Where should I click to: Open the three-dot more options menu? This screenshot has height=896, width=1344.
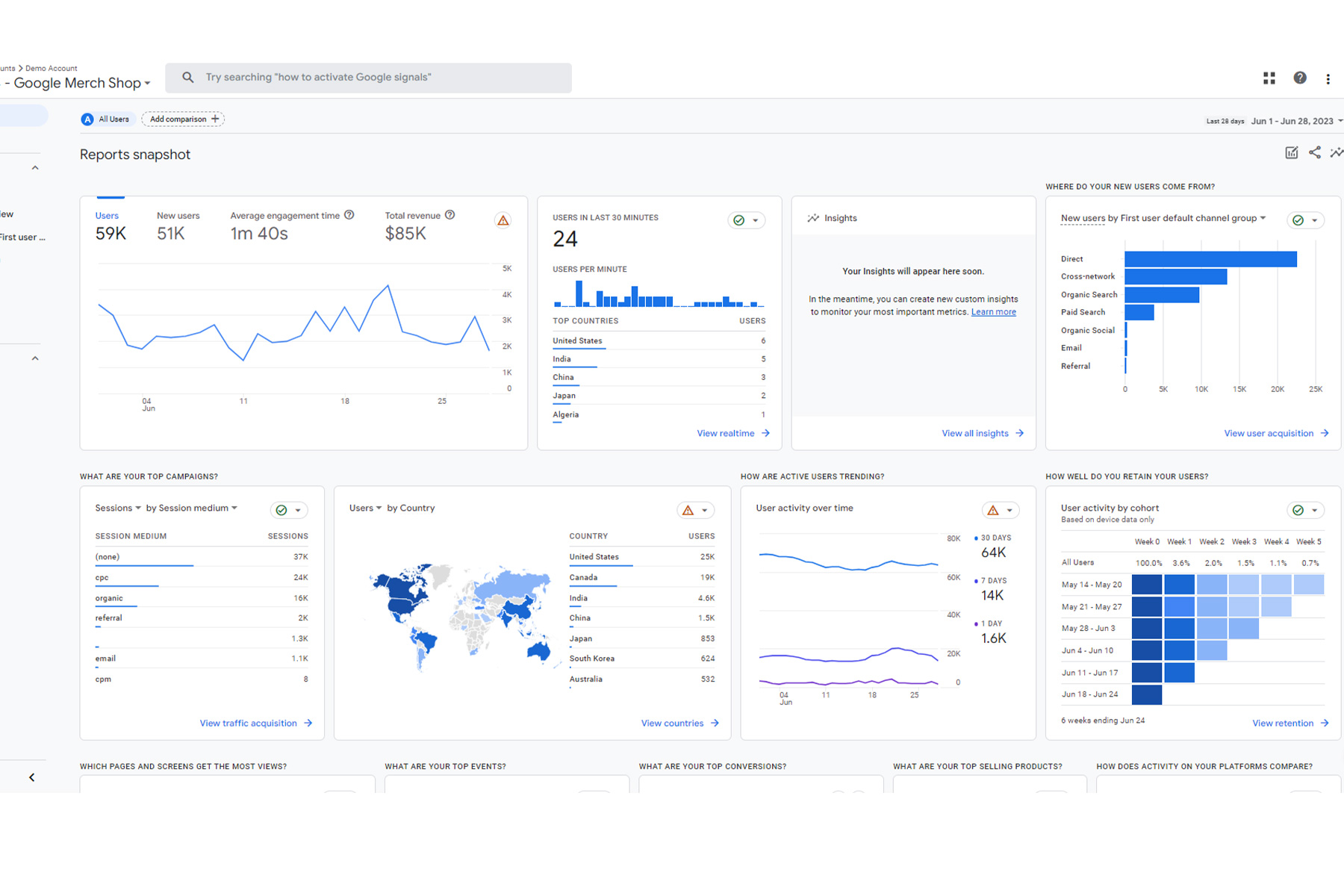pyautogui.click(x=1328, y=78)
